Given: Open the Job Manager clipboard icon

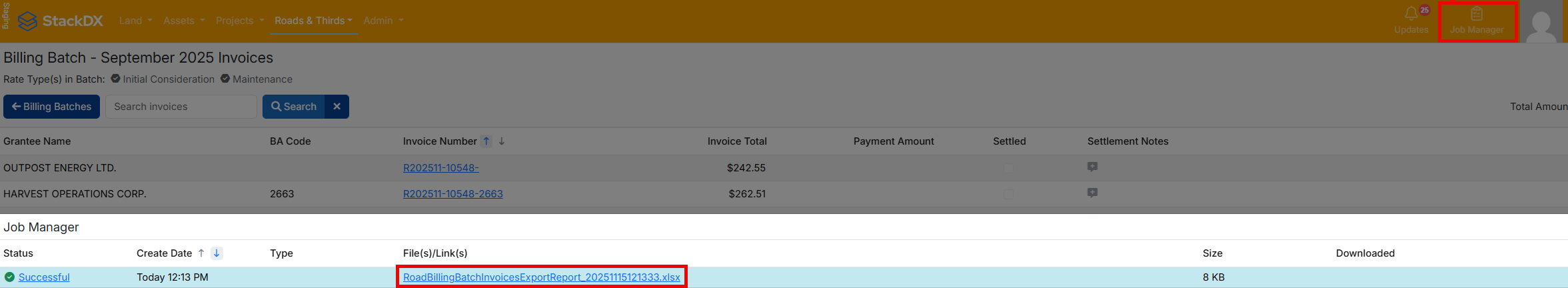Looking at the screenshot, I should [x=1477, y=14].
